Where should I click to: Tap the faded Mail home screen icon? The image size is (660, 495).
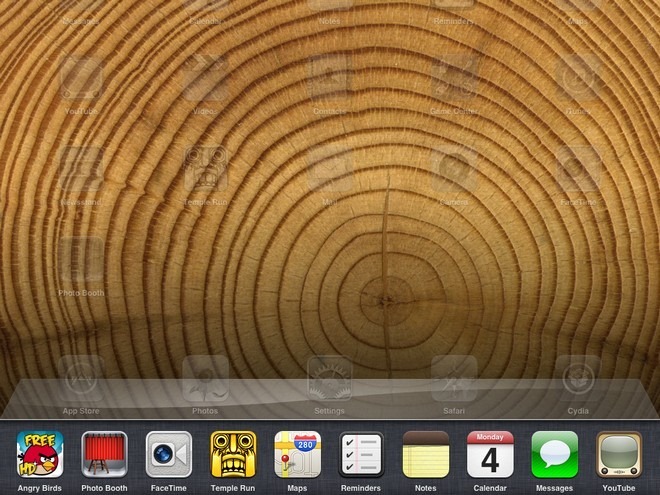(330, 170)
